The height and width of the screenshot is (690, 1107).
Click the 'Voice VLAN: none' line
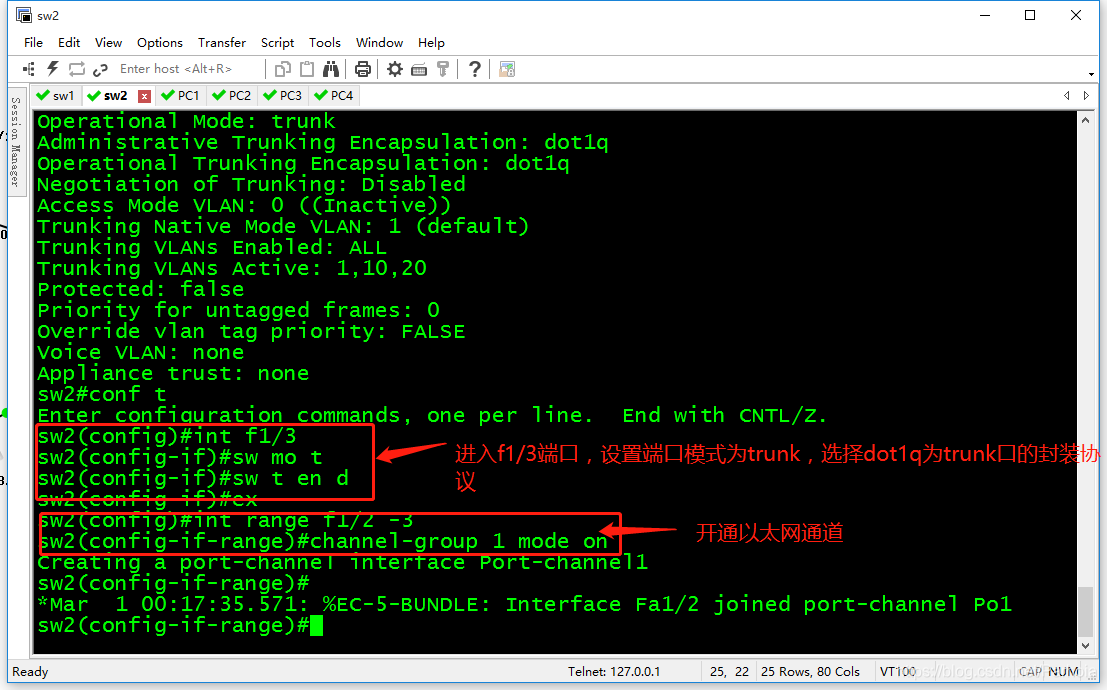[x=140, y=352]
